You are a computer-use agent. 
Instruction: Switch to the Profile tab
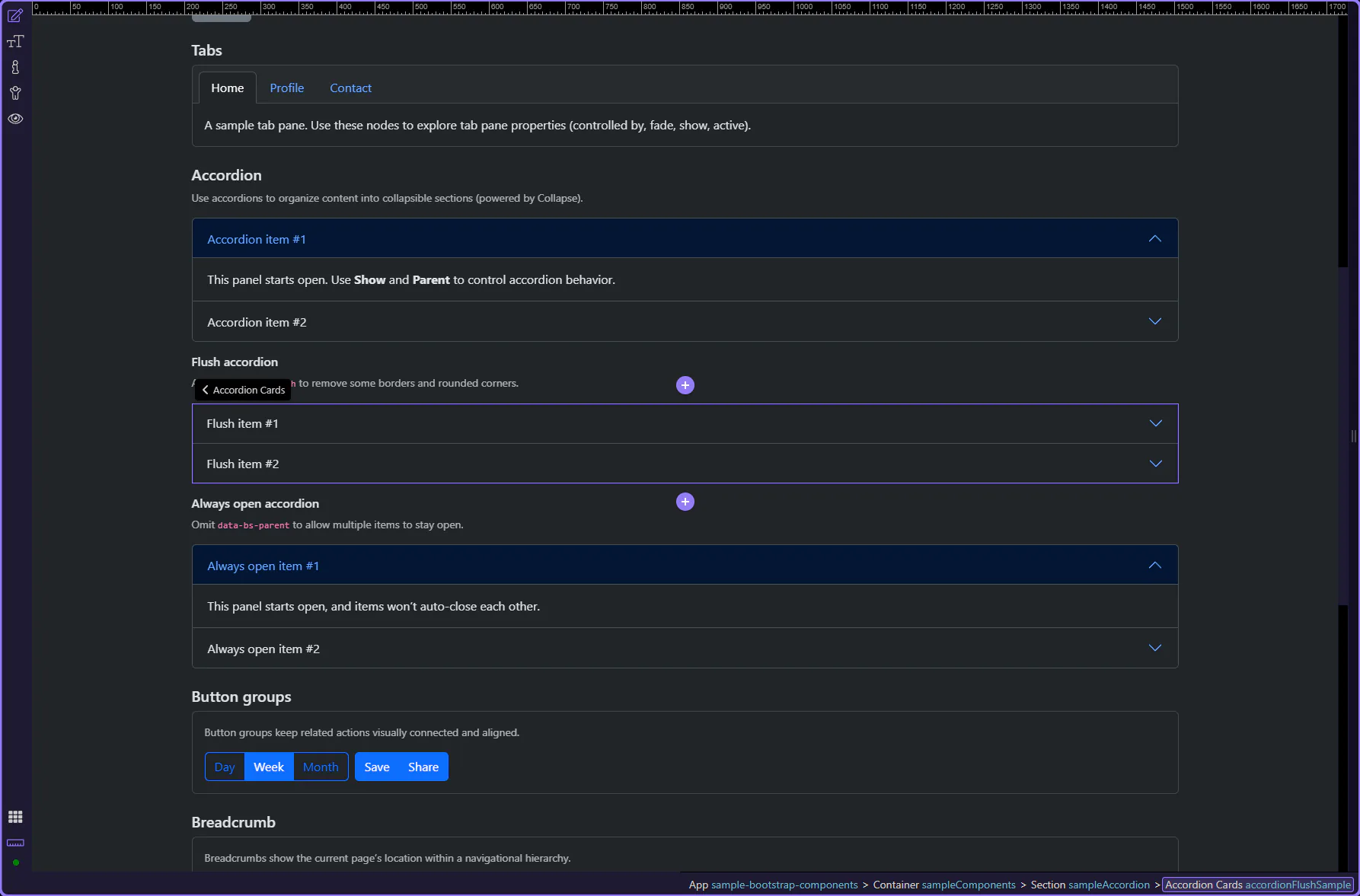click(x=286, y=88)
